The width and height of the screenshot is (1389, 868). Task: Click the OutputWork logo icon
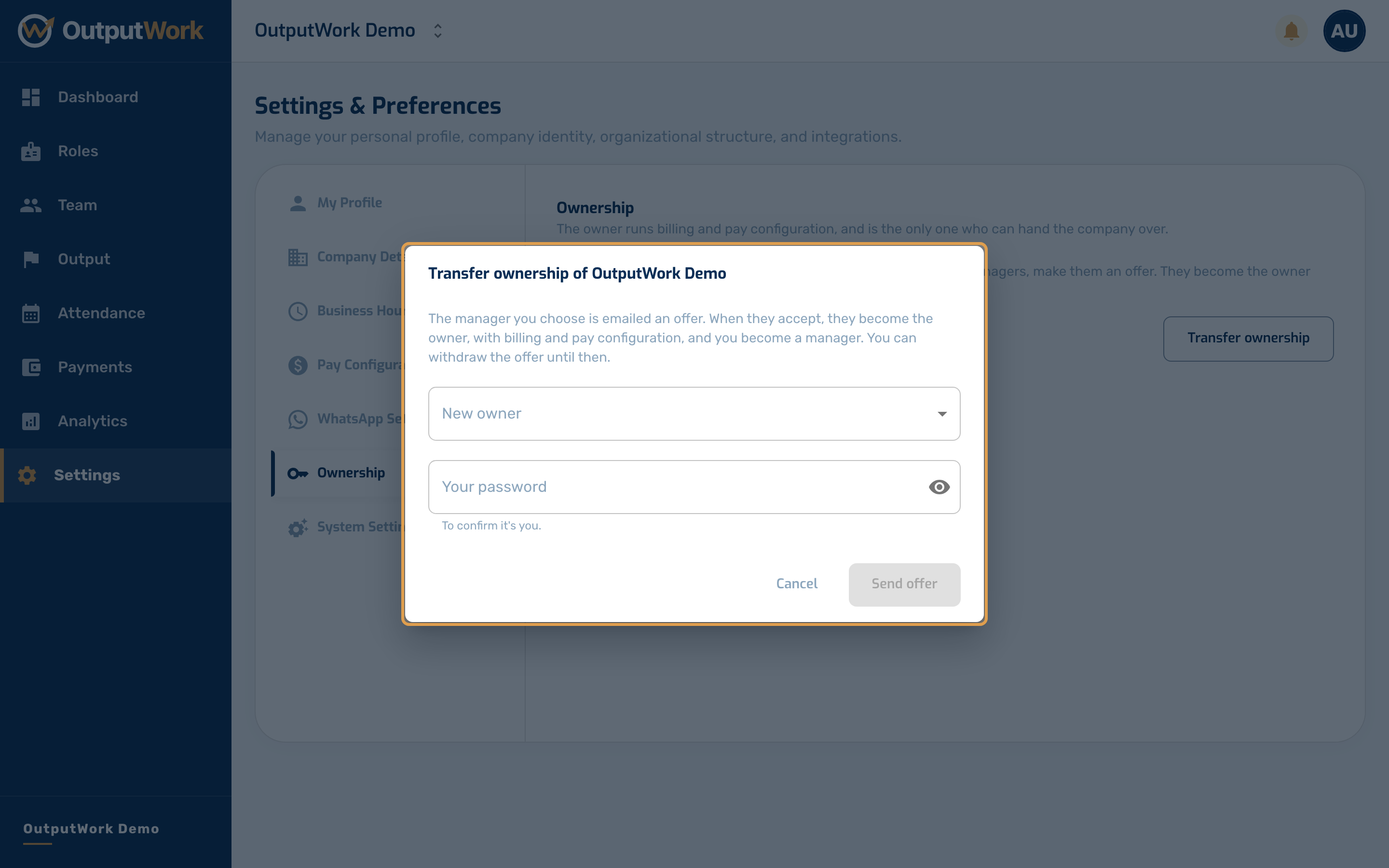point(36,30)
